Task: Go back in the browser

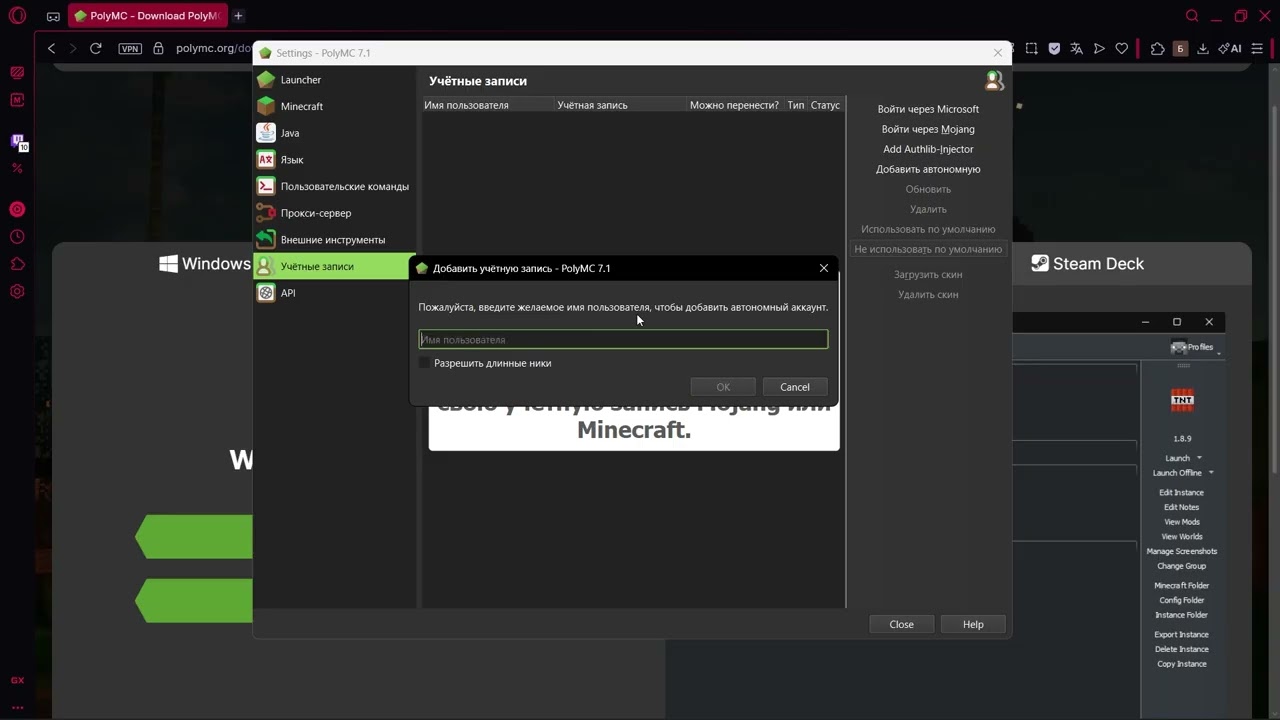Action: [x=52, y=48]
